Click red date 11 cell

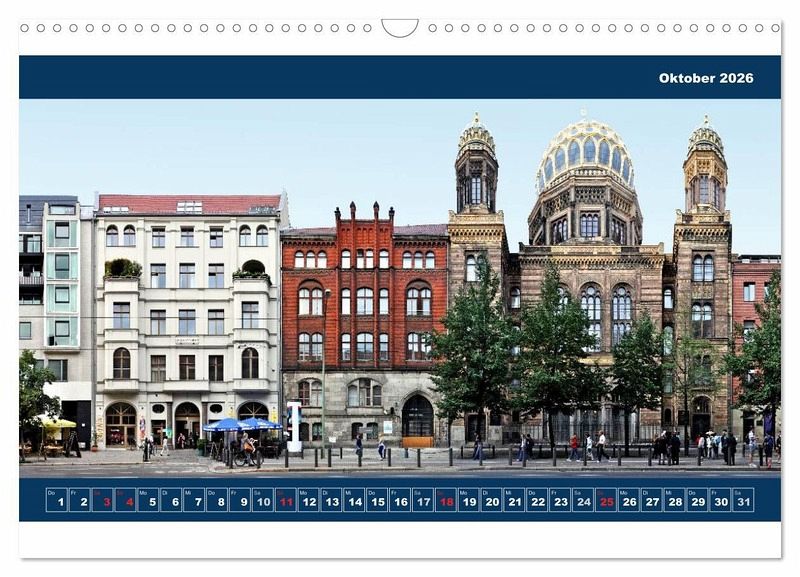pyautogui.click(x=285, y=500)
